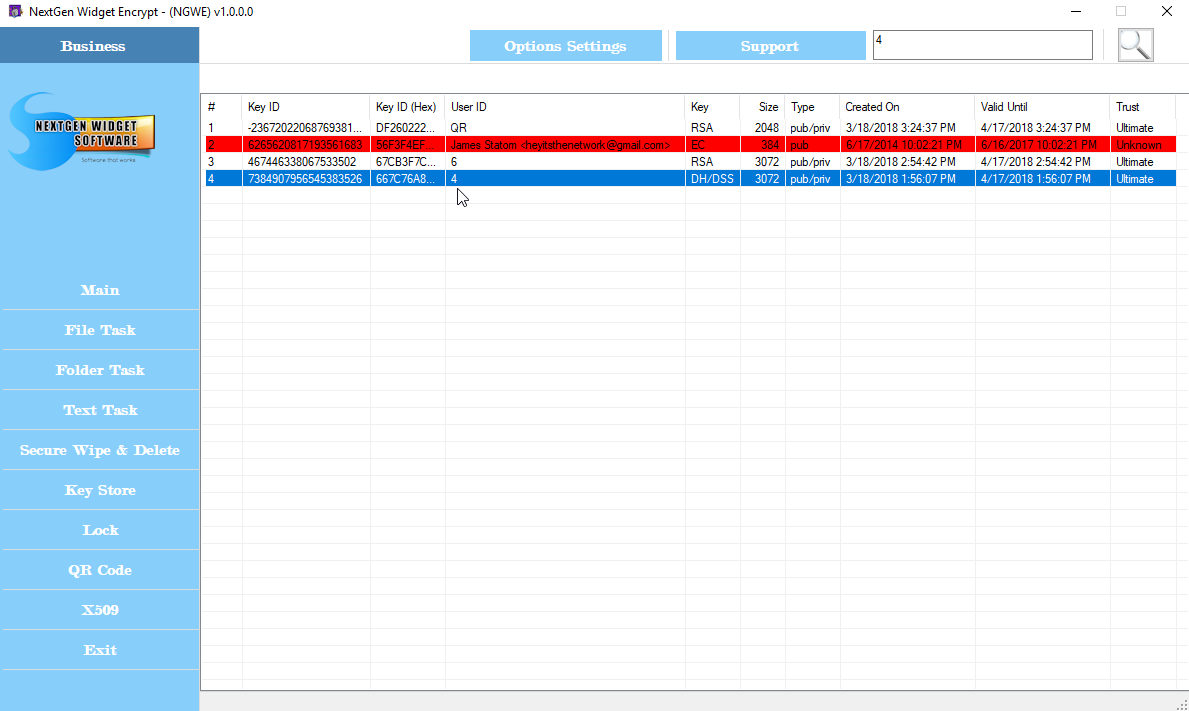1189x711 pixels.
Task: Click hex value DF260222...
Action: click(406, 128)
